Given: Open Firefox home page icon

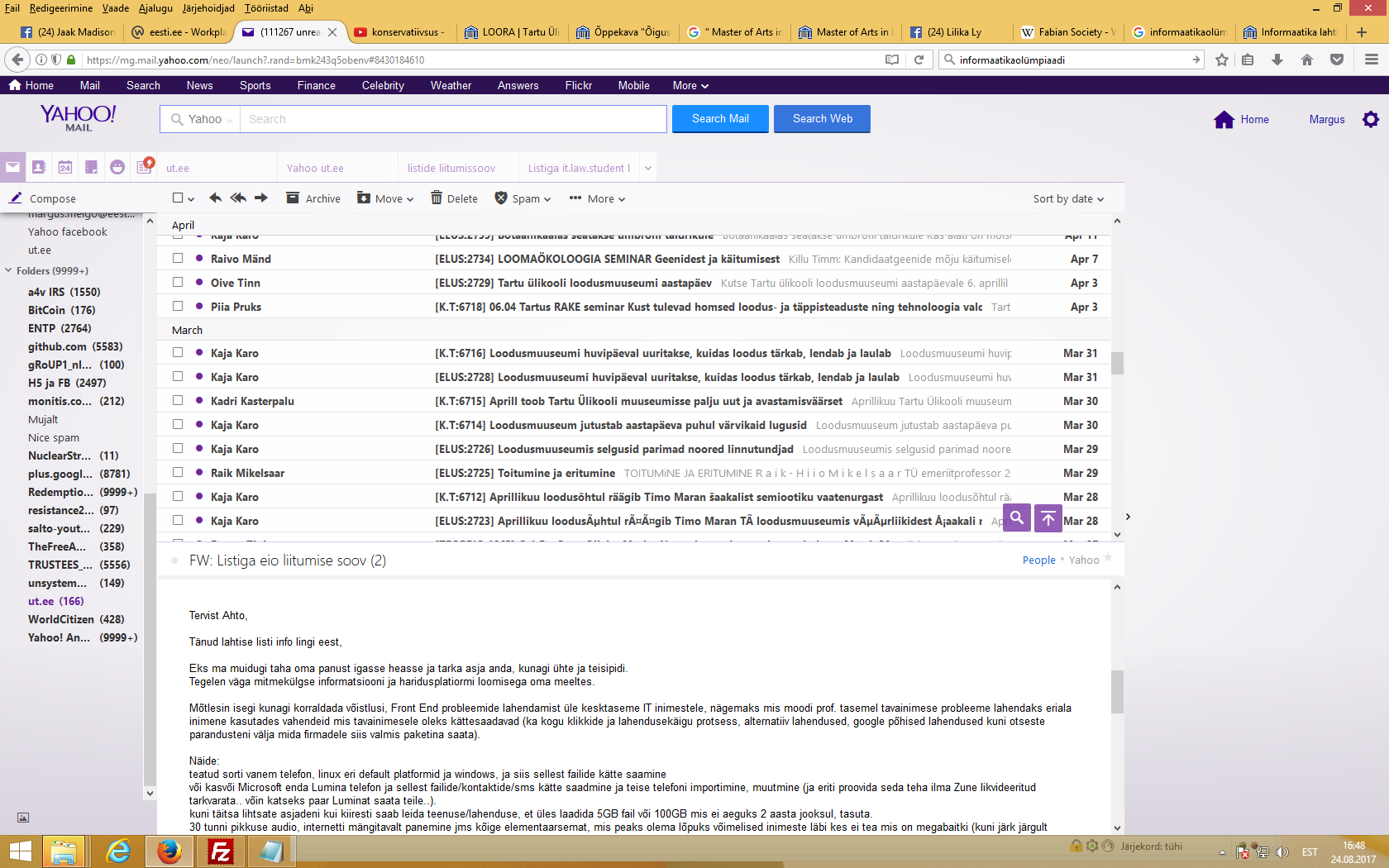Looking at the screenshot, I should click(1307, 60).
